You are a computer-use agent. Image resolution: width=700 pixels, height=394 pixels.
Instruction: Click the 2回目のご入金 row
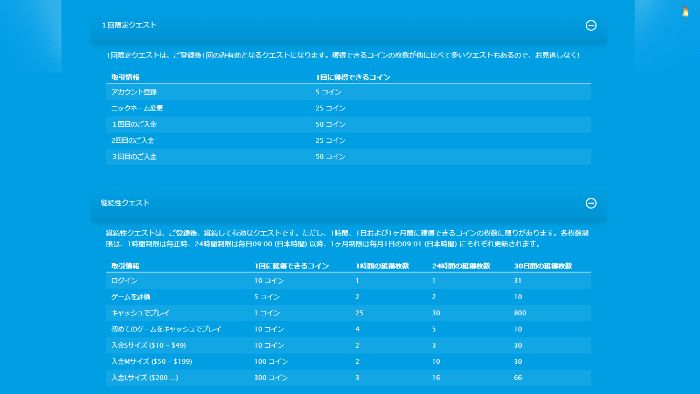click(348, 141)
